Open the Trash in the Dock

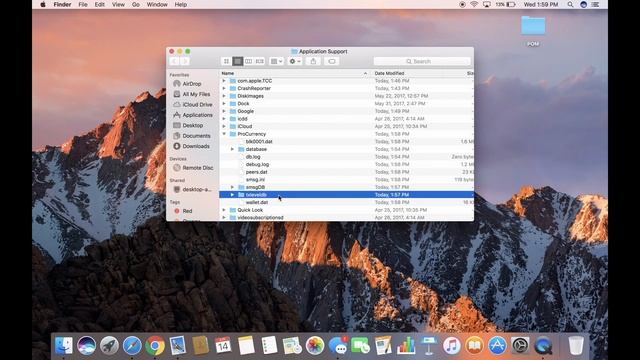(x=576, y=346)
